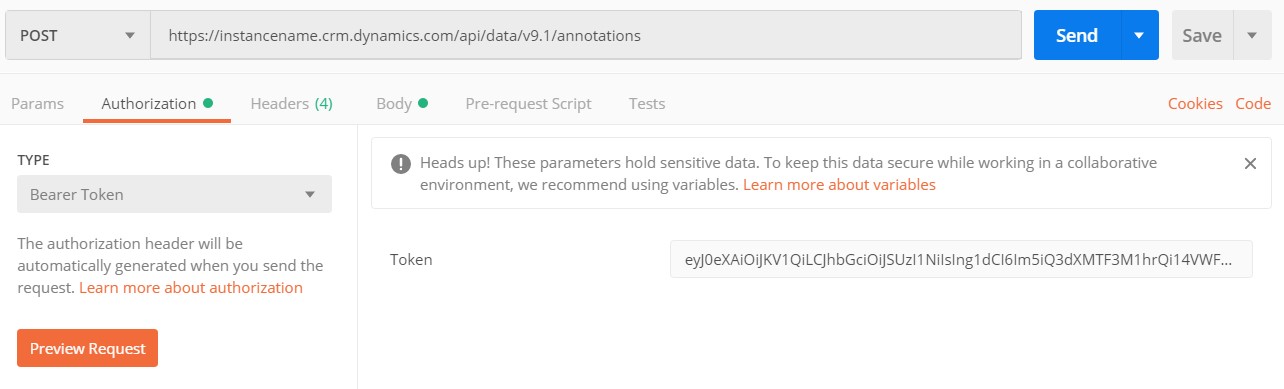This screenshot has height=389, width=1284.
Task: Follow Learn more about variables link
Action: click(x=839, y=185)
